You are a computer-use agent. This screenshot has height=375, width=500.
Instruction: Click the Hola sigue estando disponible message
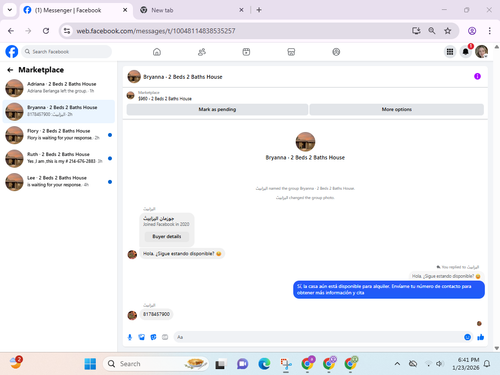click(182, 254)
